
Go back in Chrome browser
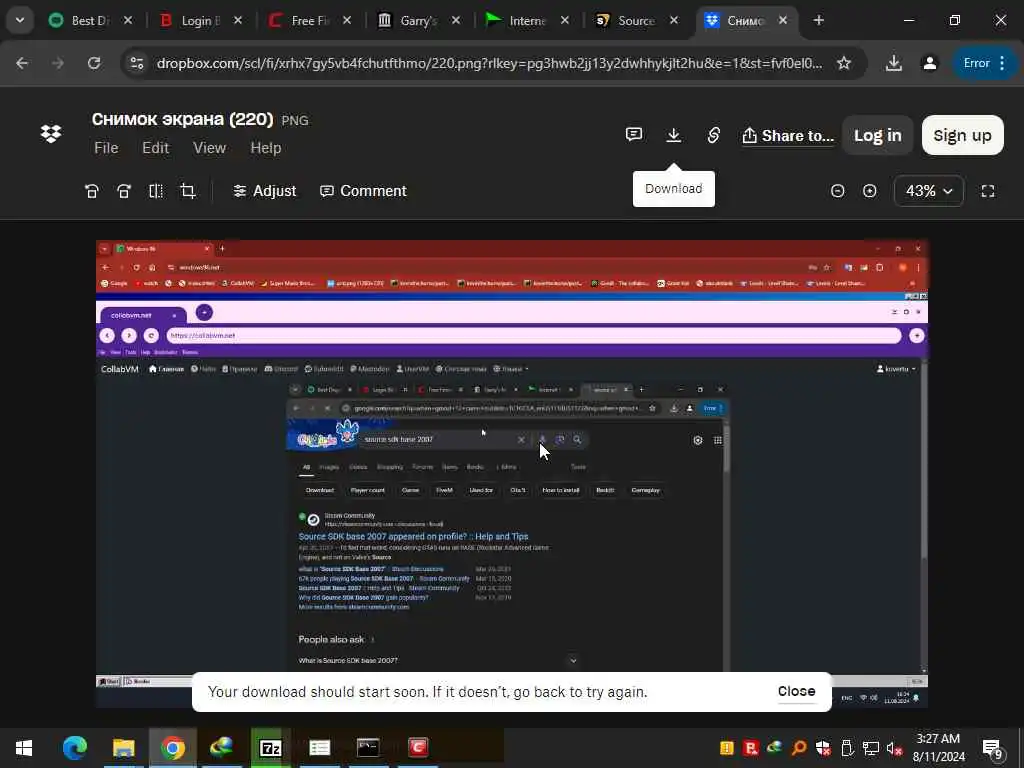22,63
